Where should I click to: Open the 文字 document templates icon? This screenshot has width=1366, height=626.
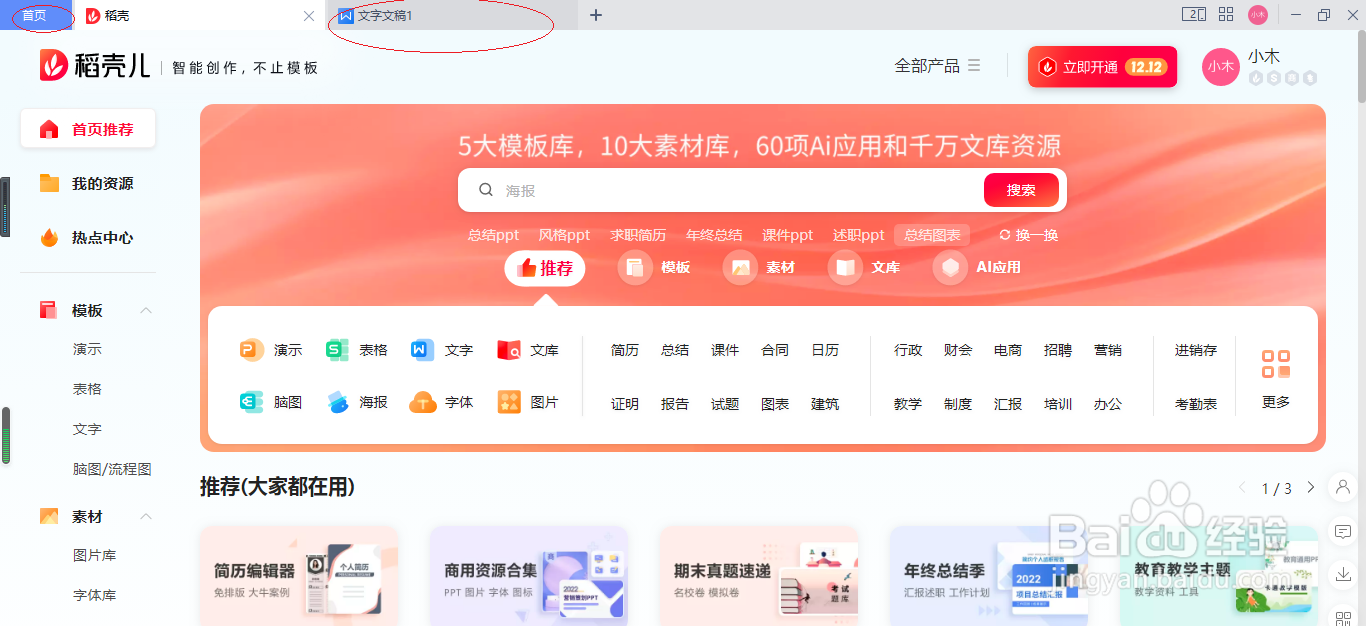point(422,349)
